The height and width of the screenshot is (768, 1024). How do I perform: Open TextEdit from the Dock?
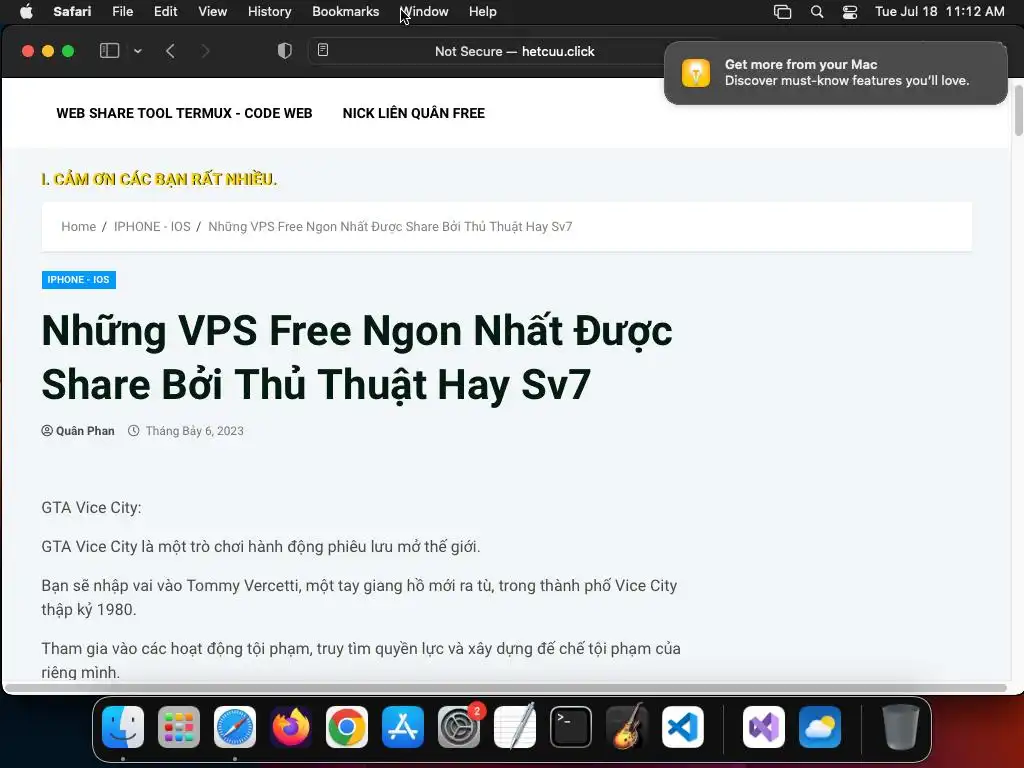click(515, 727)
